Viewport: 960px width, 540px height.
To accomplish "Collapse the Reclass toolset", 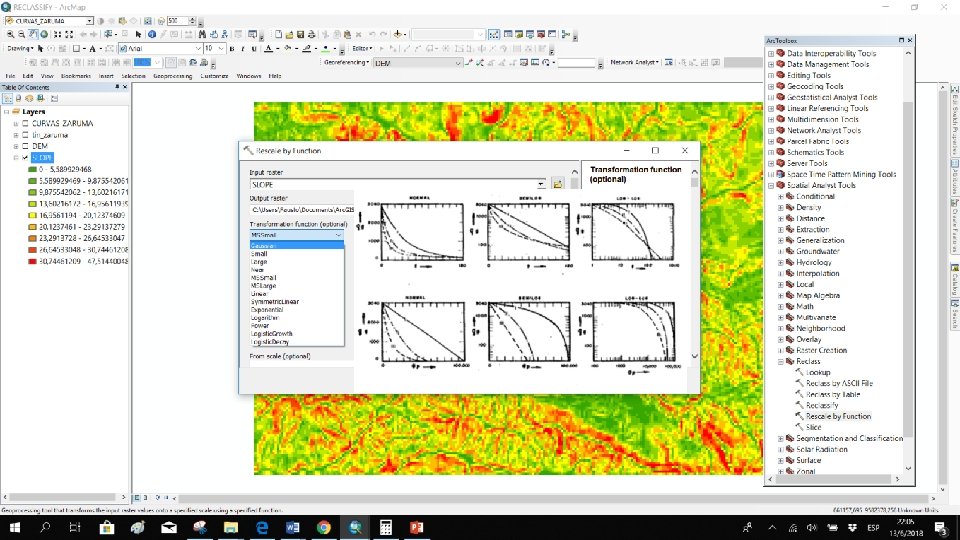I will [781, 361].
